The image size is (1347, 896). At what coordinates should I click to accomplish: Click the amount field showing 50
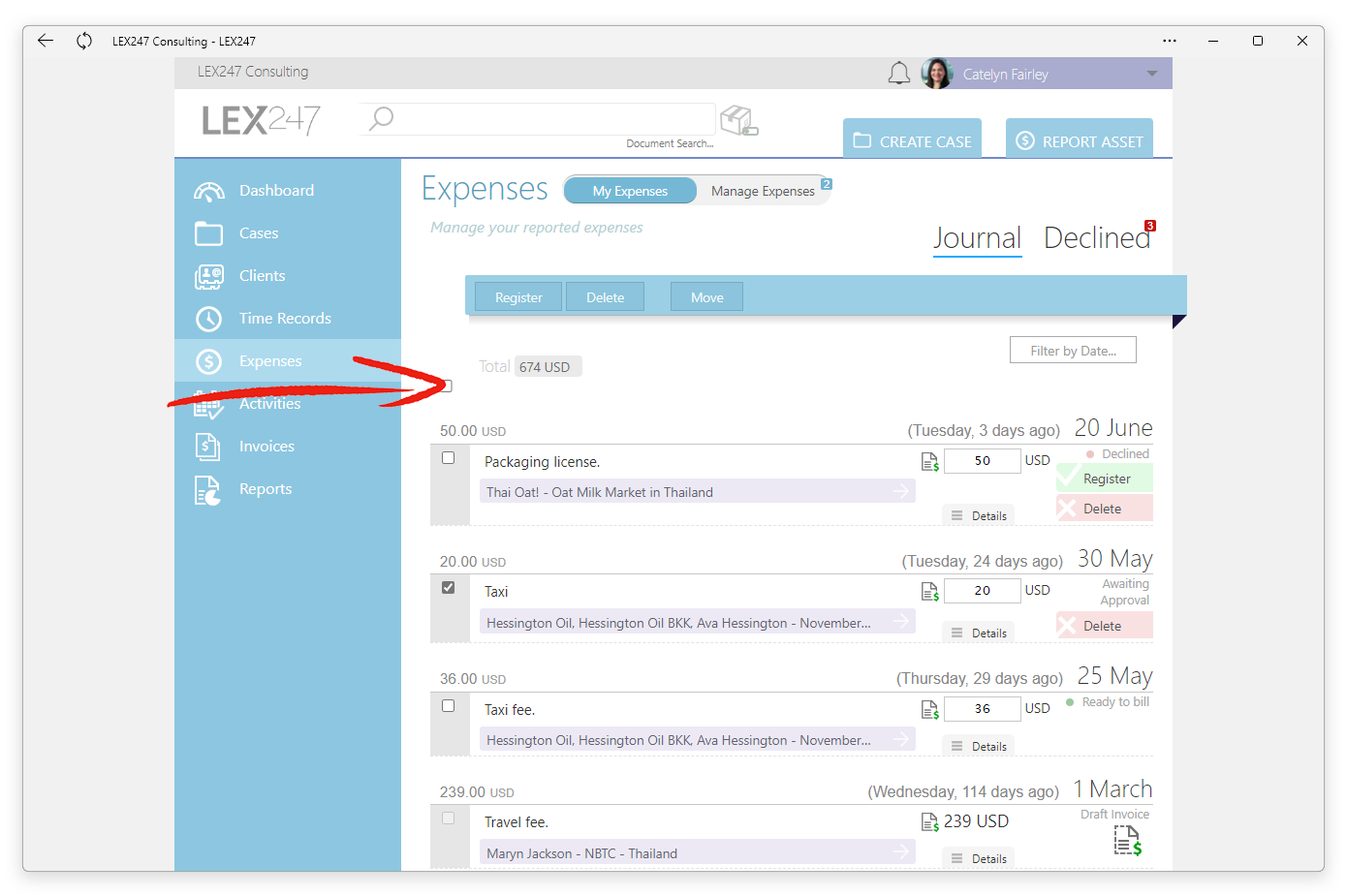[x=983, y=461]
